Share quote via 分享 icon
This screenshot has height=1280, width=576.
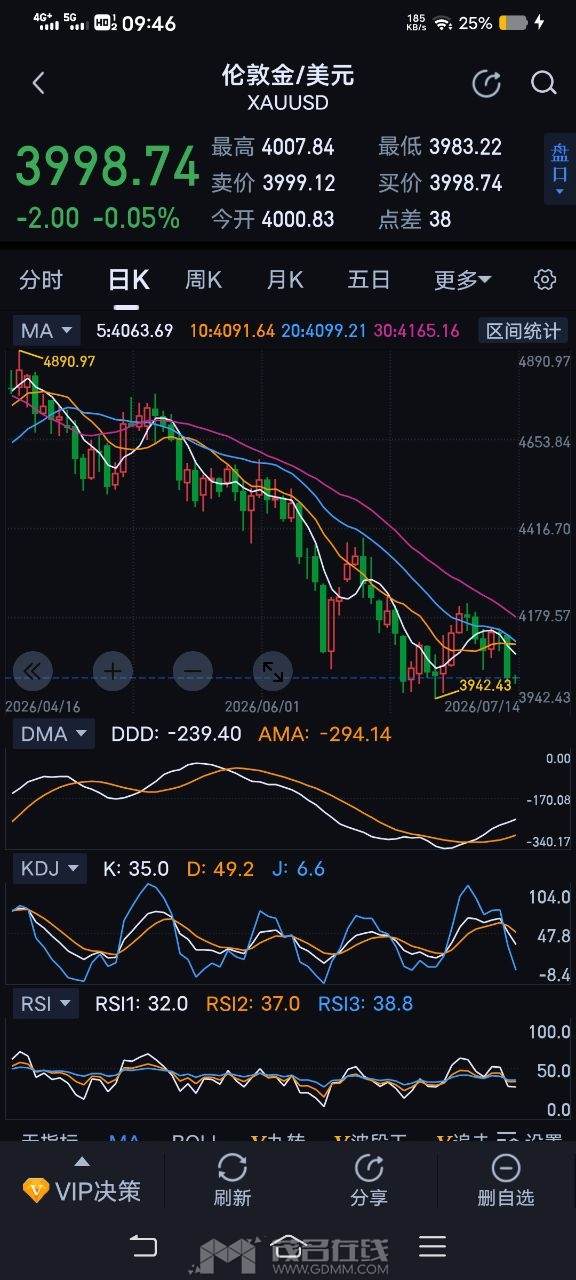(x=369, y=1179)
